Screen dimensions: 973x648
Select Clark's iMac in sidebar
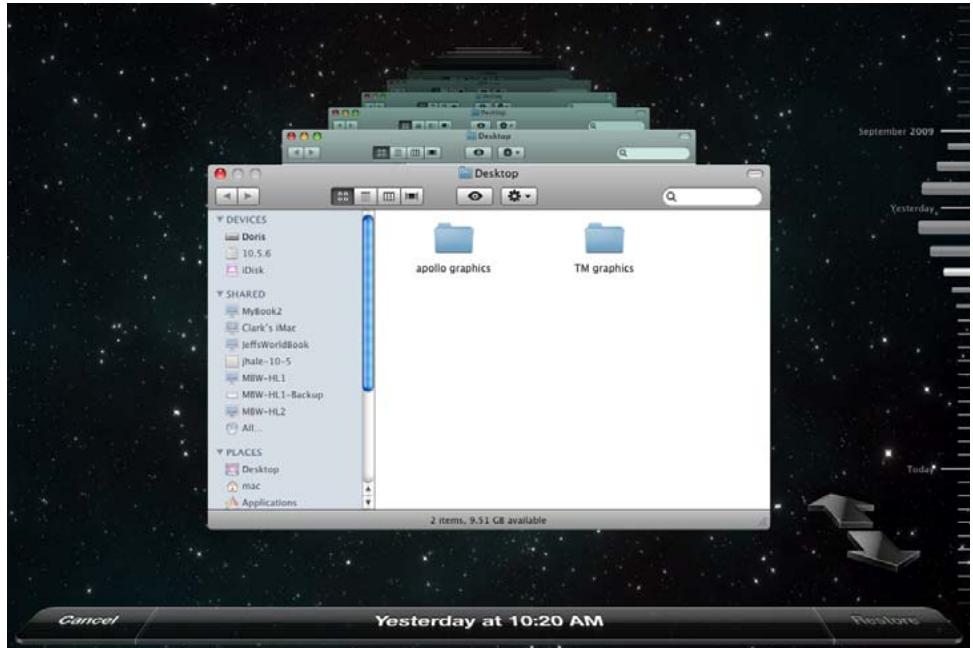coord(261,328)
